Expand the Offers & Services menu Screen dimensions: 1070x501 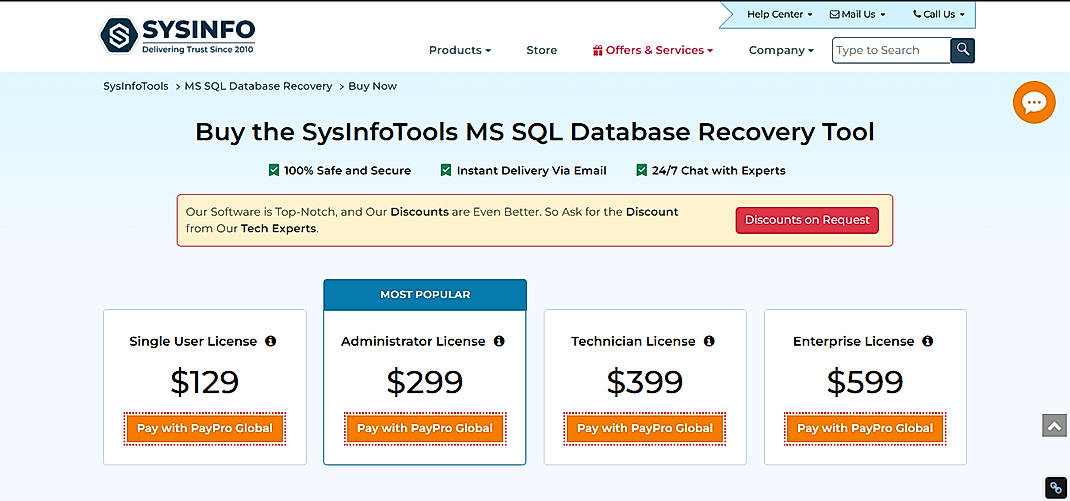click(652, 50)
